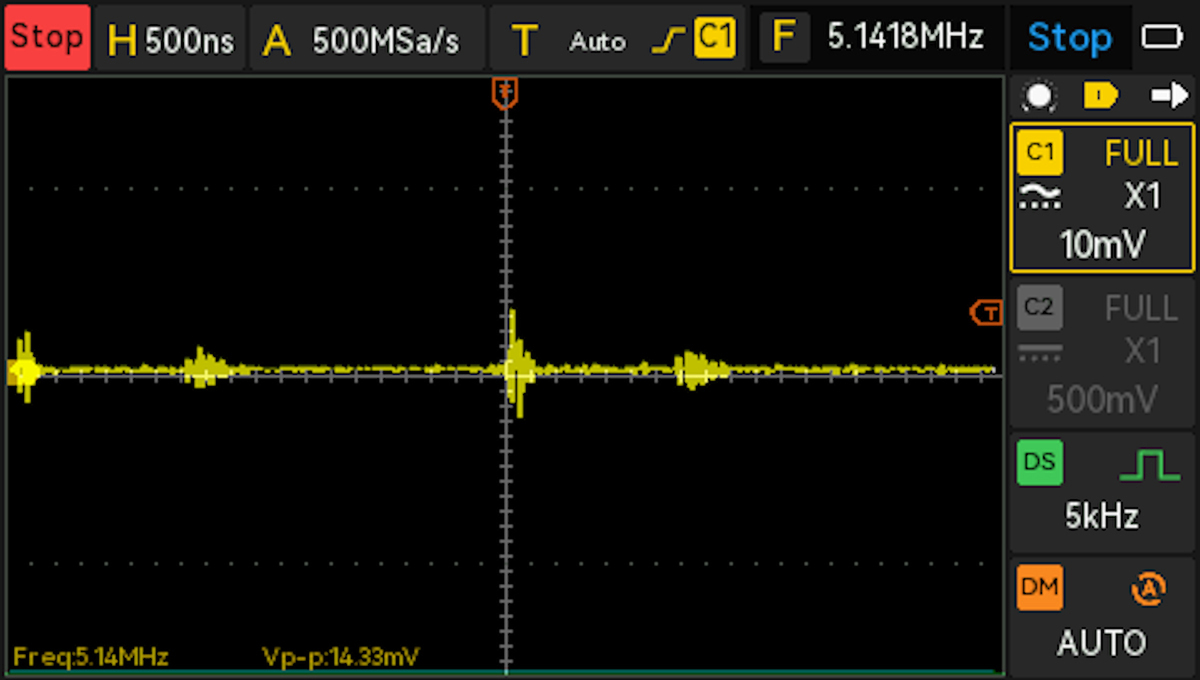Click the green square wave output icon
This screenshot has width=1200, height=680.
click(x=1149, y=464)
